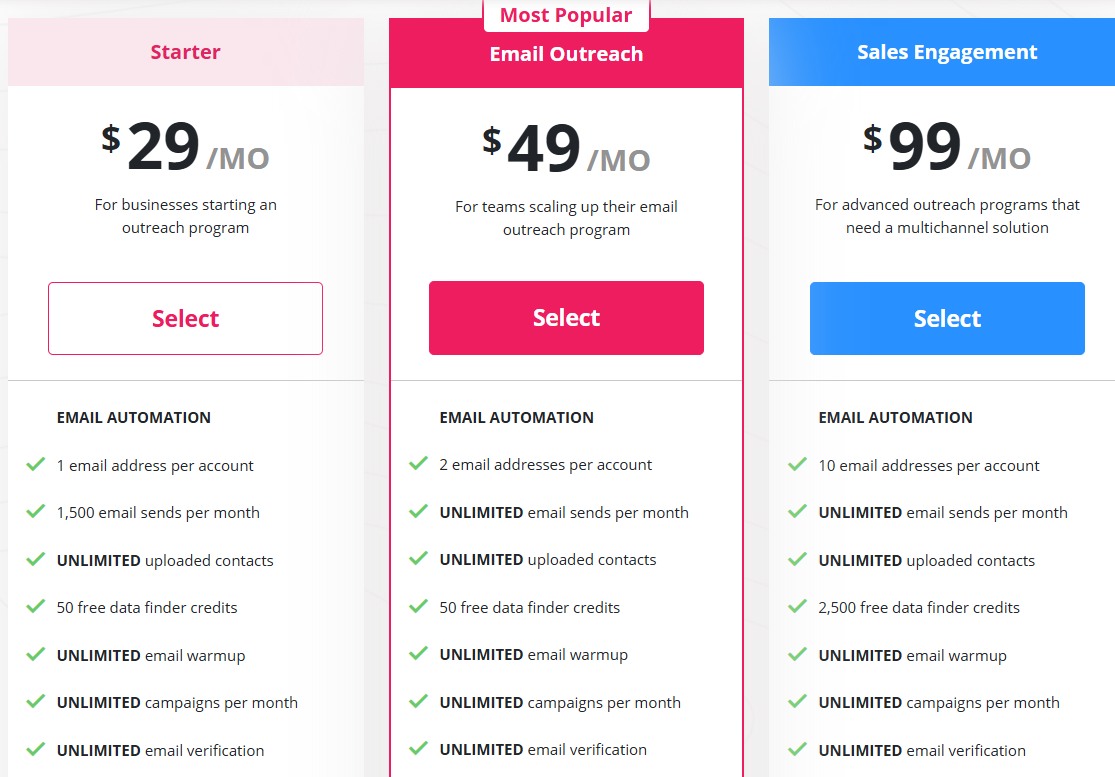Click Sales Engagement's EMAIL AUTOMATION section heading

click(x=895, y=418)
